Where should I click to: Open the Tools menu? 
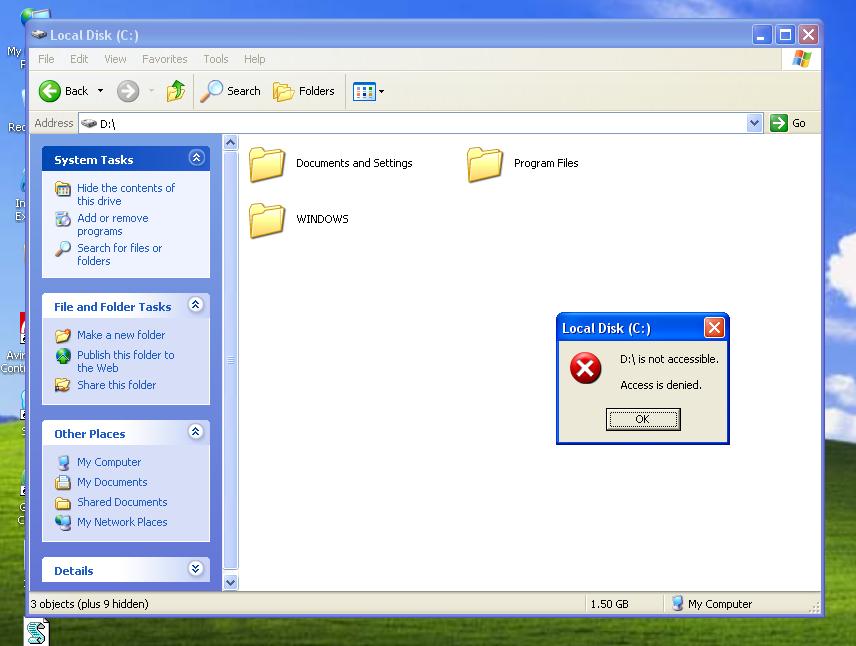(216, 59)
